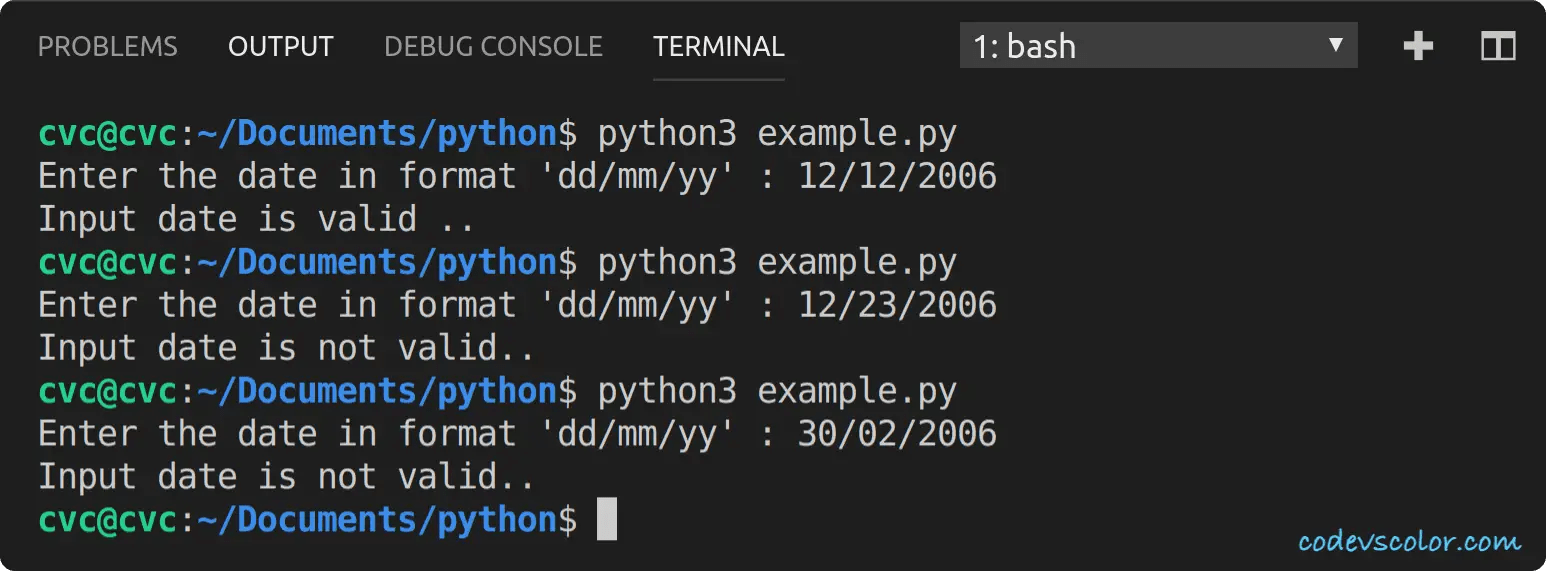Click the line 'Input date is valid ..'

[257, 219]
